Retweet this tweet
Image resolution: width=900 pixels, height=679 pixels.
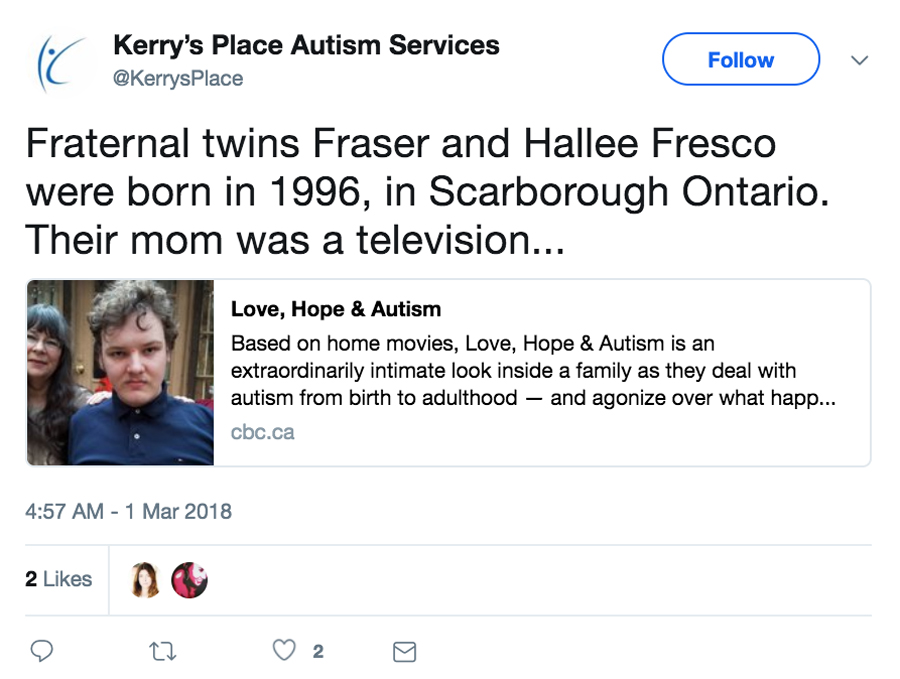point(162,651)
